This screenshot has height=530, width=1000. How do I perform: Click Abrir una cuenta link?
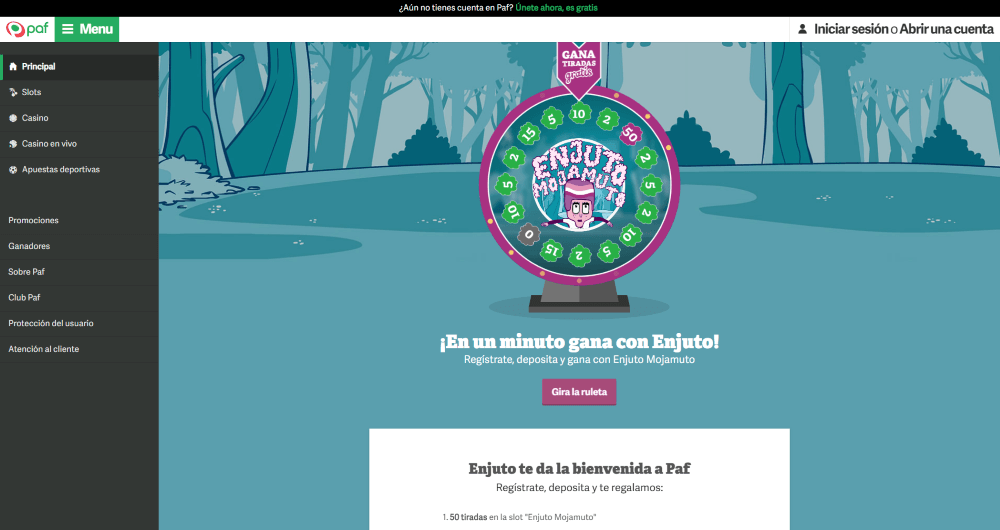click(946, 29)
